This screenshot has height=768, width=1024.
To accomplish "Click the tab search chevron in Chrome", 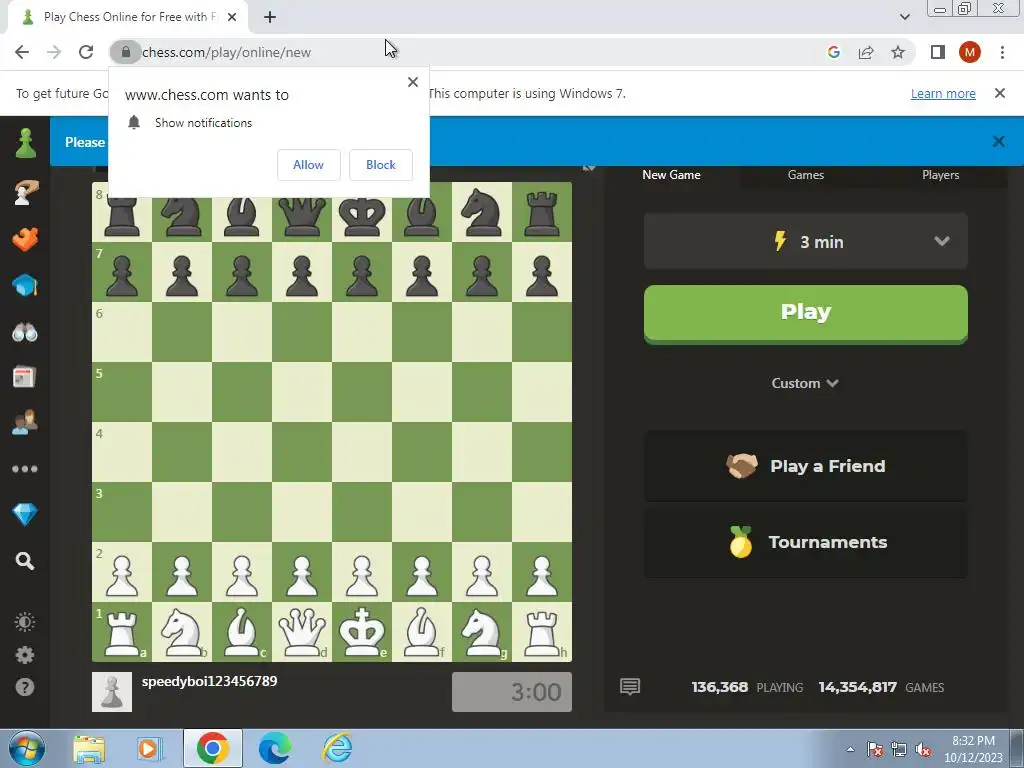I will (904, 17).
